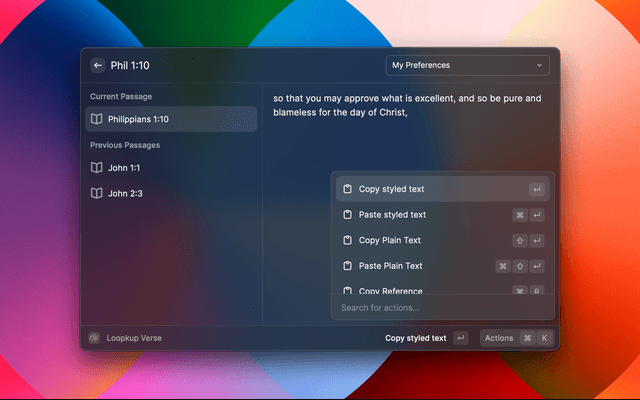Image resolution: width=640 pixels, height=400 pixels.
Task: Click the clipboard icon for Copy styled text
Action: point(347,189)
